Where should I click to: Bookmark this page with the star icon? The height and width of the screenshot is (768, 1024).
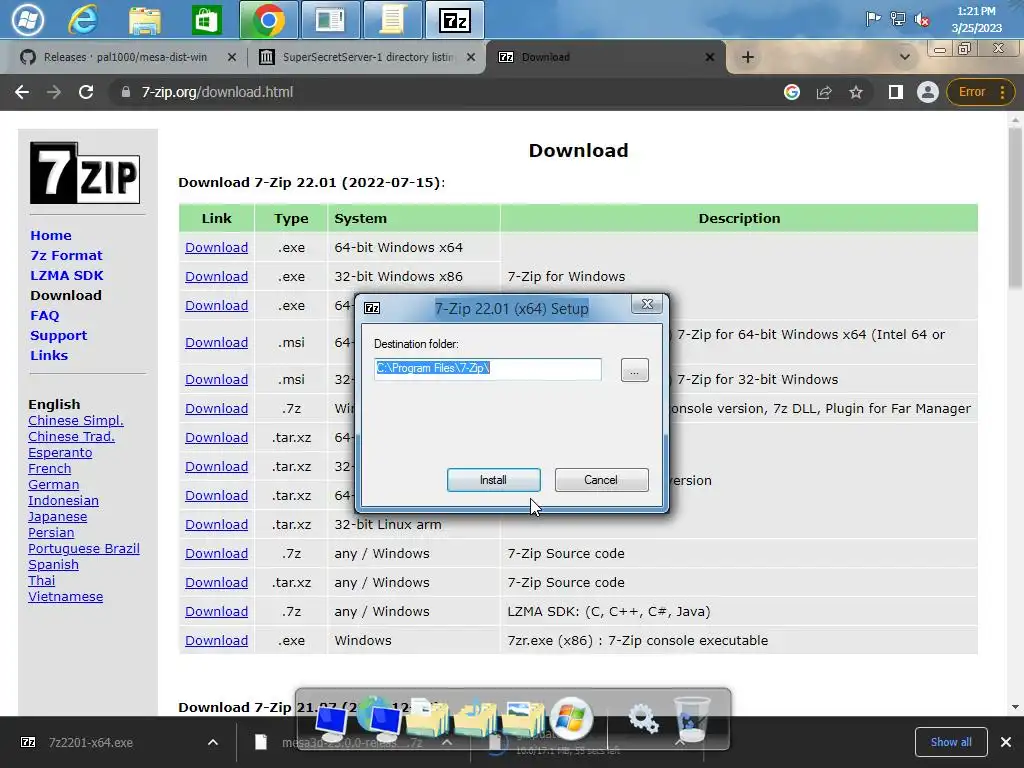pyautogui.click(x=856, y=92)
